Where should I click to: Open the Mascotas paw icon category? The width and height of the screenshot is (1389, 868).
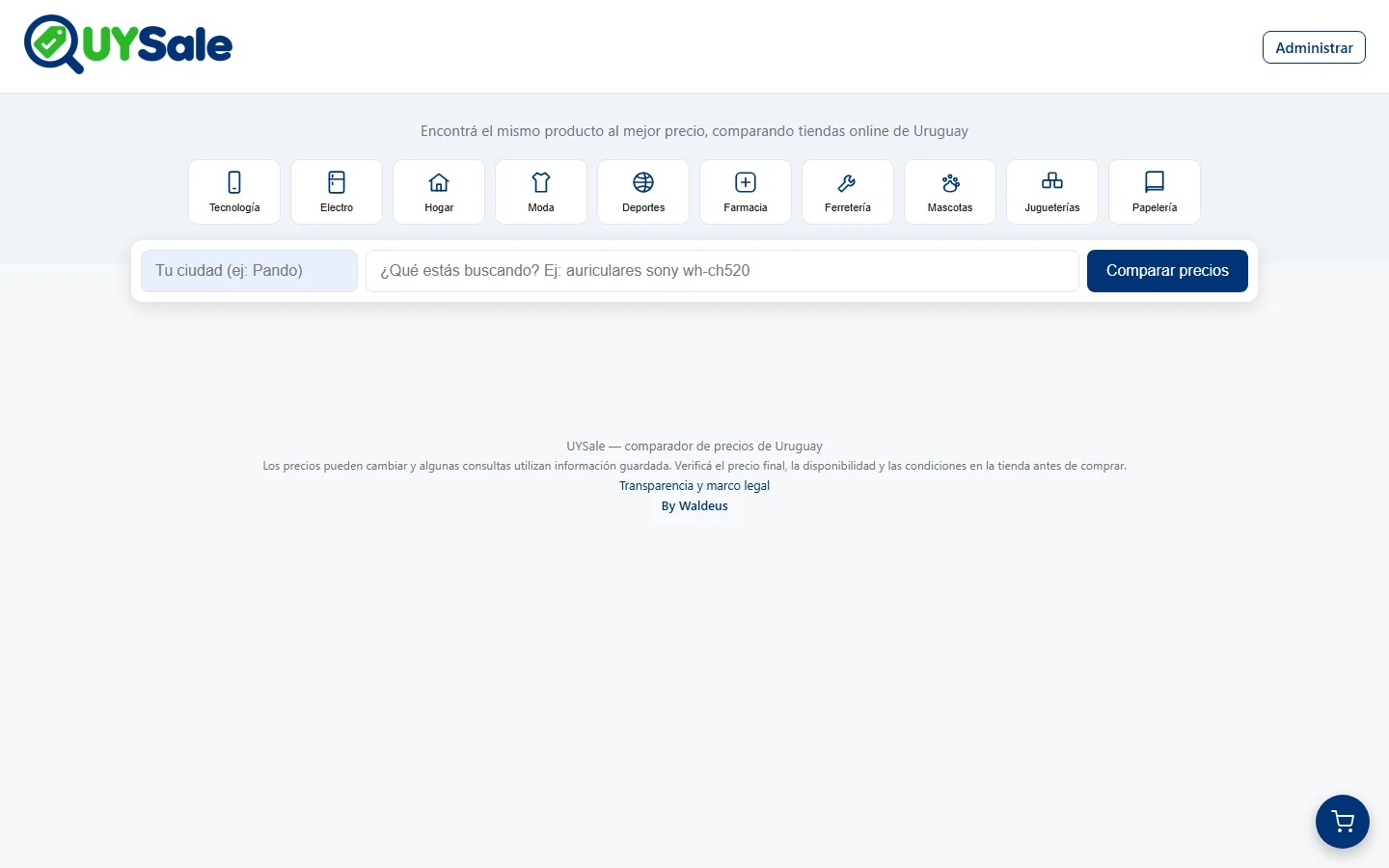coord(950,192)
